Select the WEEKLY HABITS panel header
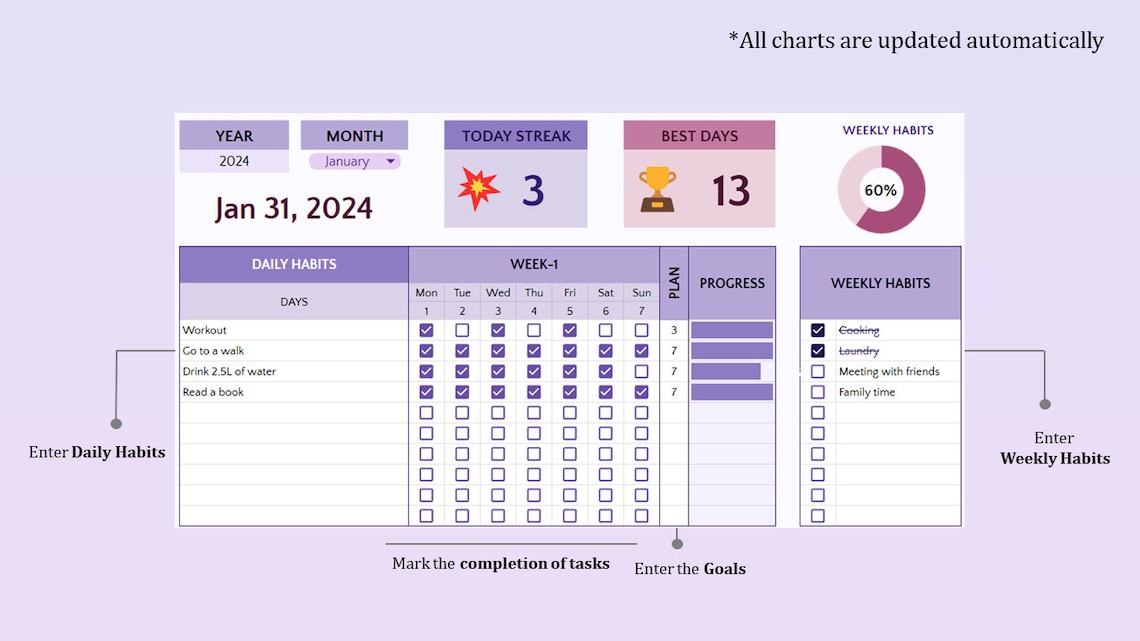The width and height of the screenshot is (1140, 641). pyautogui.click(x=880, y=283)
